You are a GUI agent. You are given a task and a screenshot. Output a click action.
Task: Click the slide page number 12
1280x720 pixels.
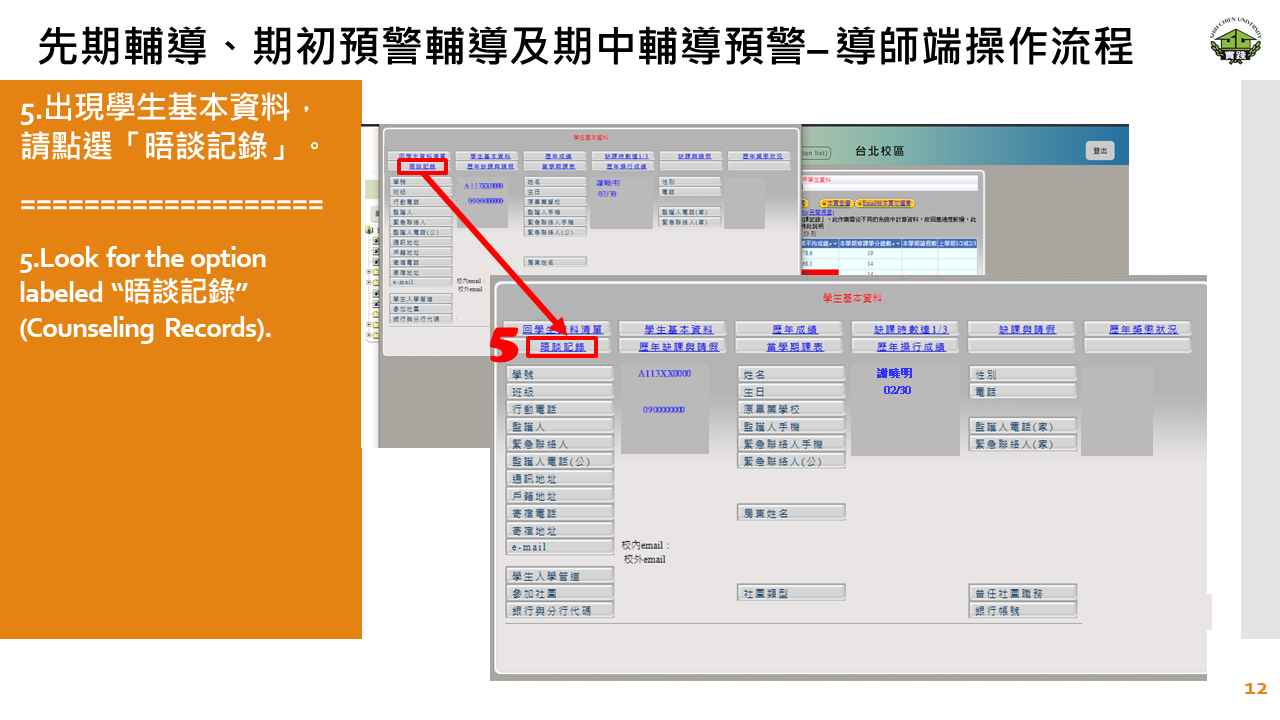coord(1255,689)
